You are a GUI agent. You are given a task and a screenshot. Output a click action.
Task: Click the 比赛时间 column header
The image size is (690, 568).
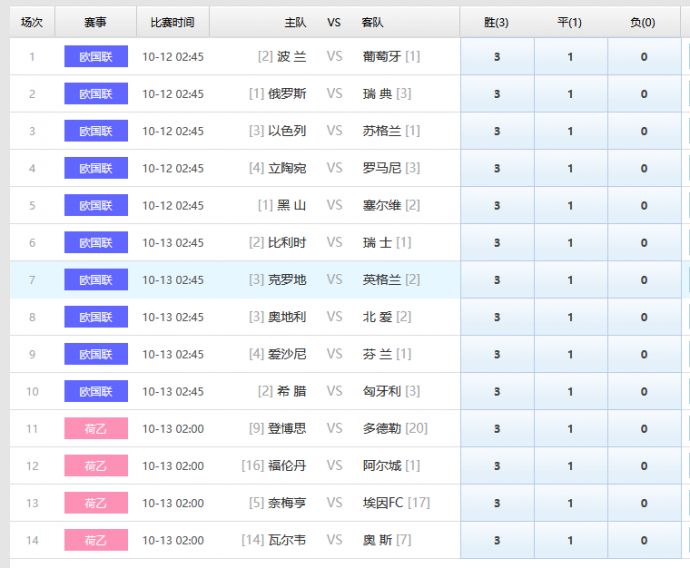(172, 22)
